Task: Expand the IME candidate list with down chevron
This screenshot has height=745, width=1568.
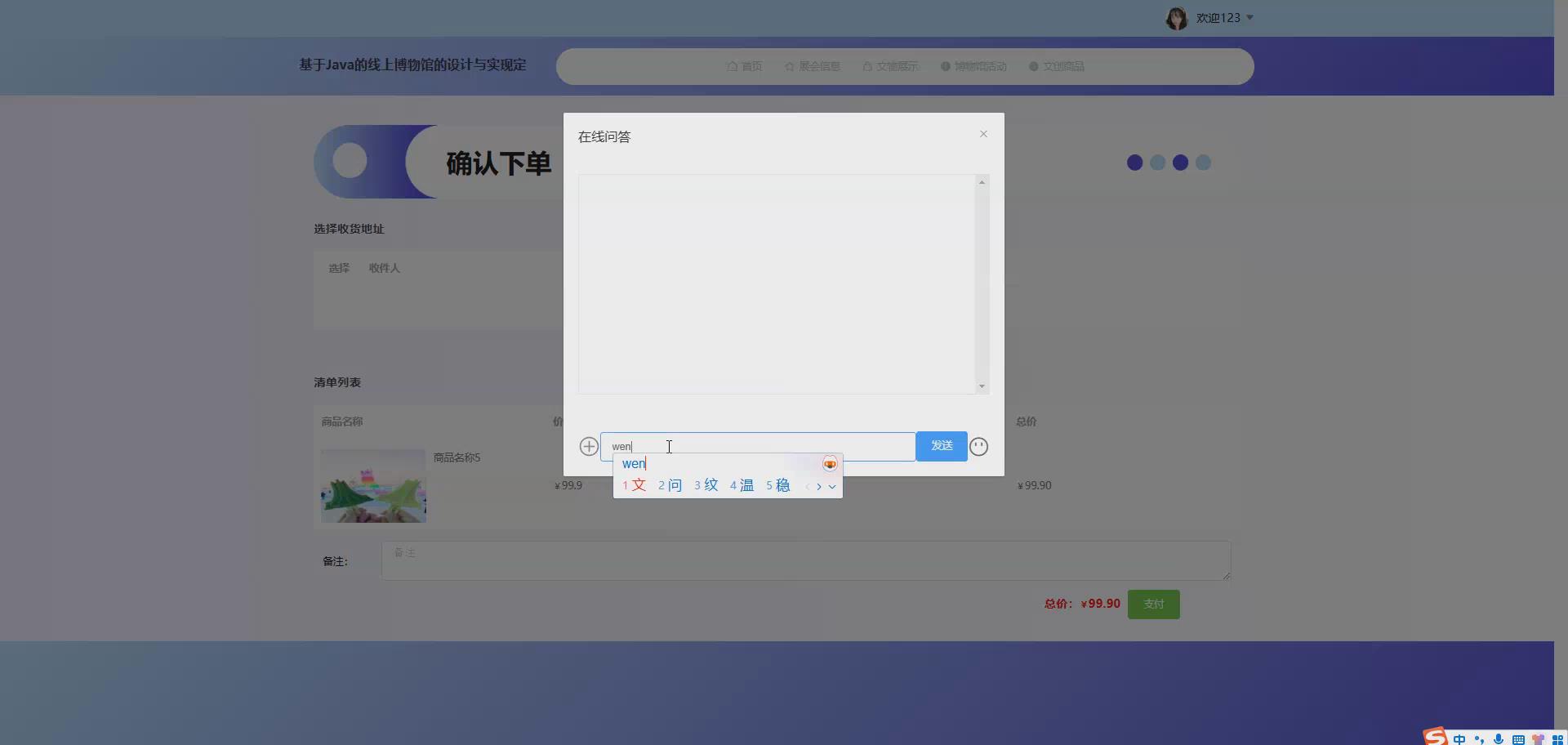Action: click(832, 486)
